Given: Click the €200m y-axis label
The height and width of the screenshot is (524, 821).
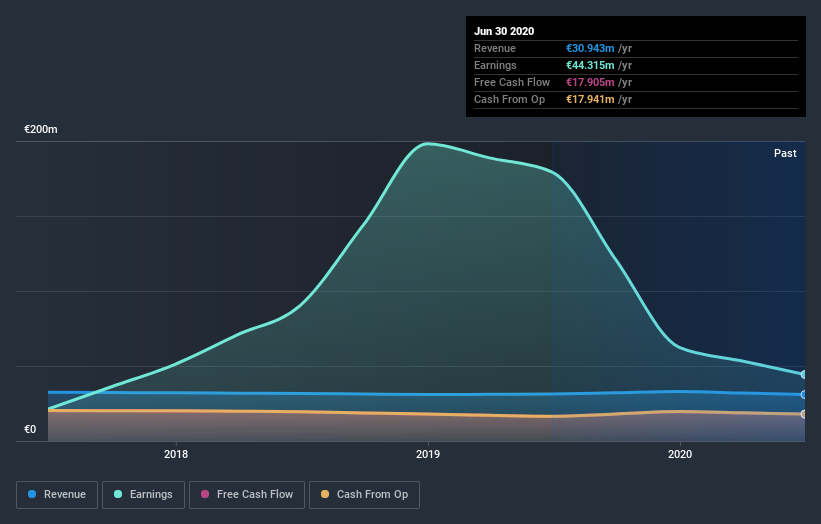Looking at the screenshot, I should (41, 129).
